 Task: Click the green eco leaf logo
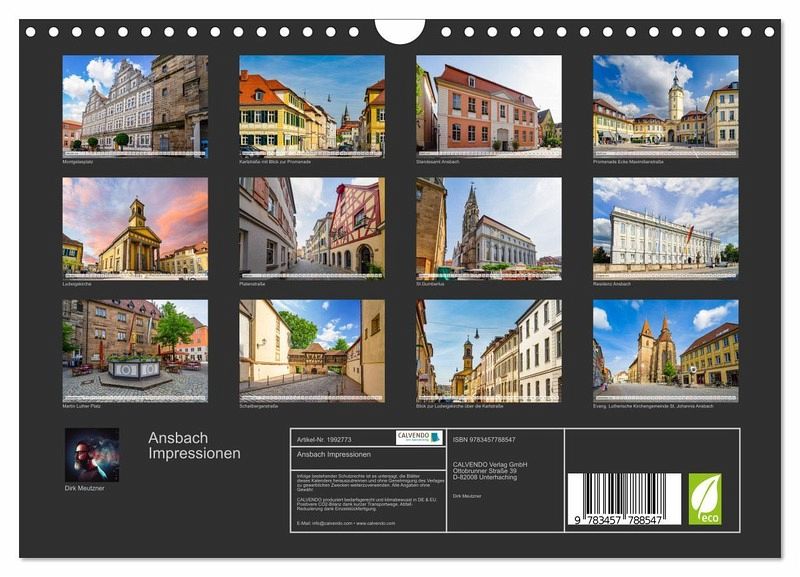pos(704,498)
